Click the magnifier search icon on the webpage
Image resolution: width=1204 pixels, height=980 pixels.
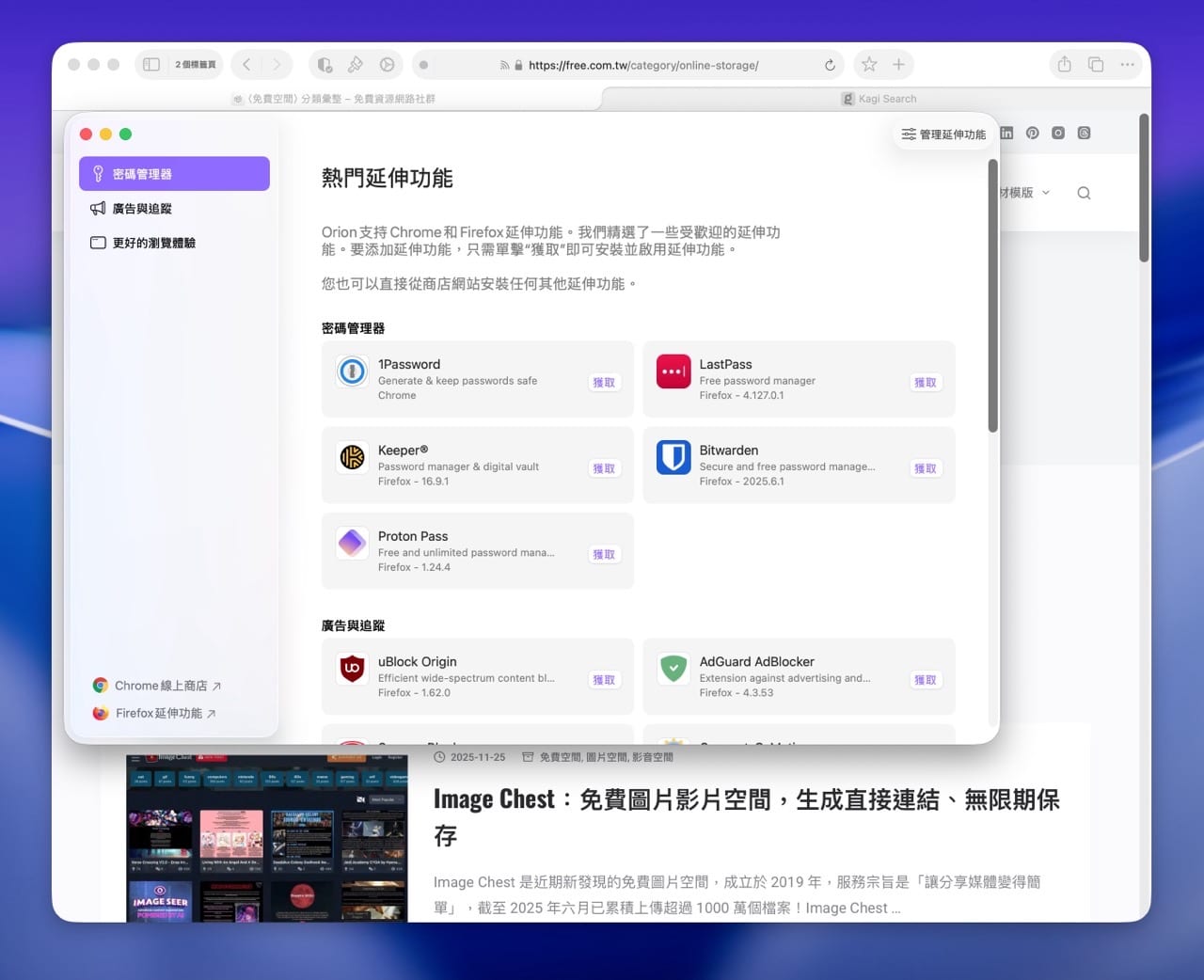pyautogui.click(x=1084, y=192)
